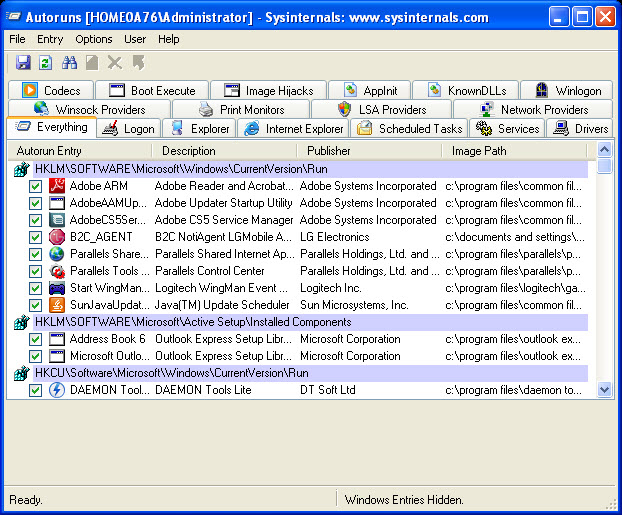Select the Parallels Share... globe icon
Viewport: 622px width, 515px height.
(57, 254)
